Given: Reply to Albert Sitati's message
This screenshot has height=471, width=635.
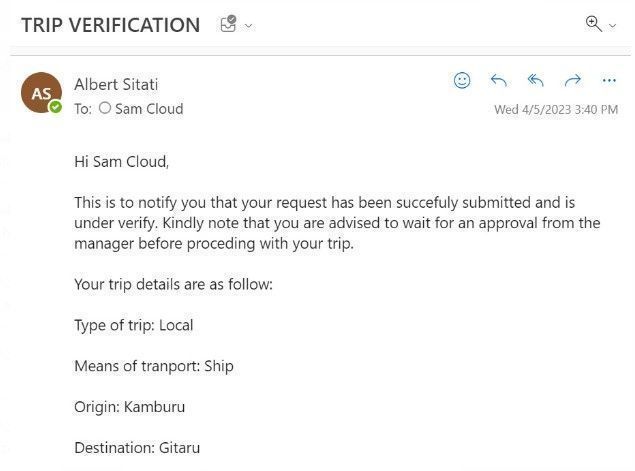Looking at the screenshot, I should 498,81.
